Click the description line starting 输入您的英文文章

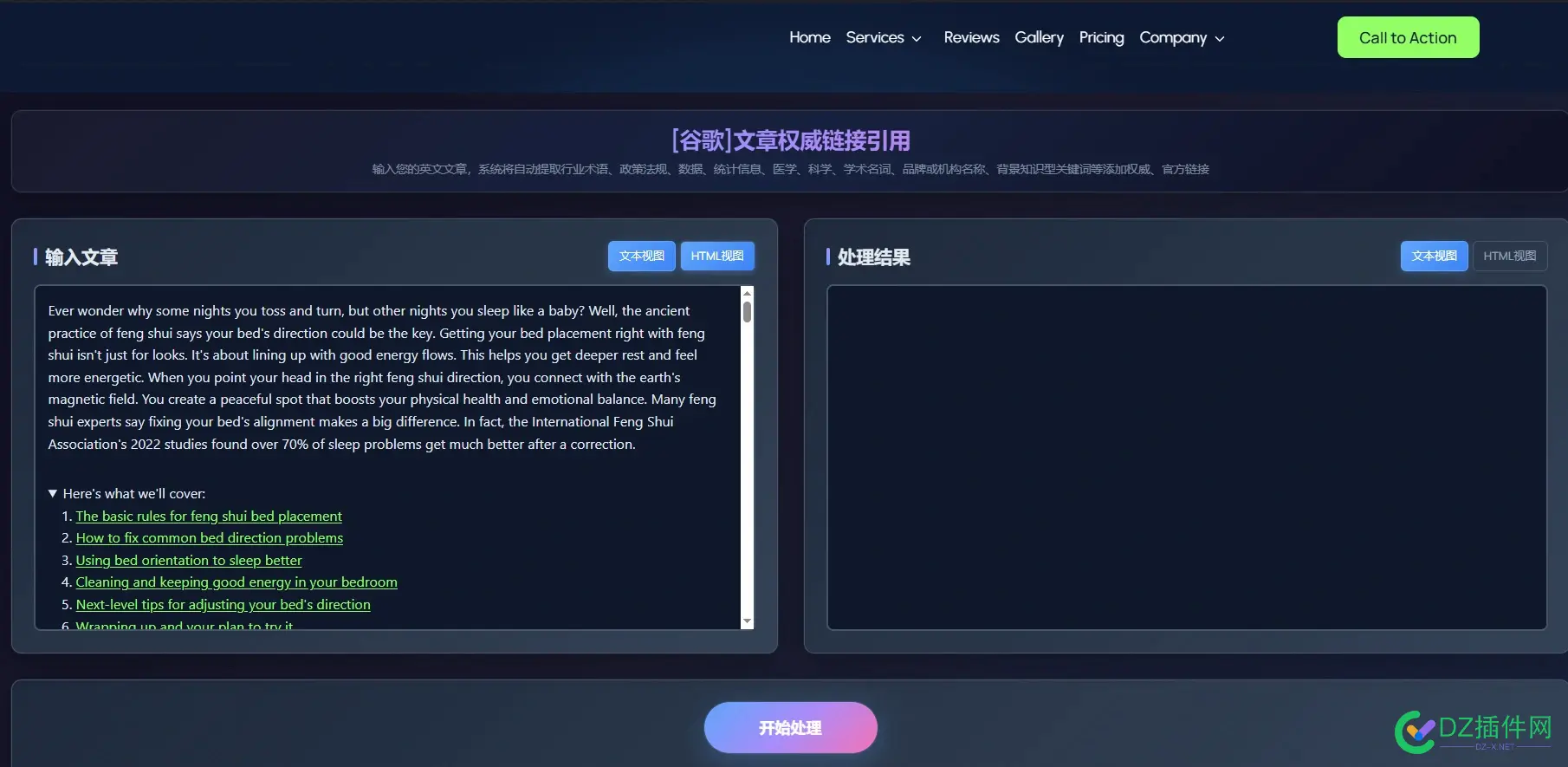point(790,169)
